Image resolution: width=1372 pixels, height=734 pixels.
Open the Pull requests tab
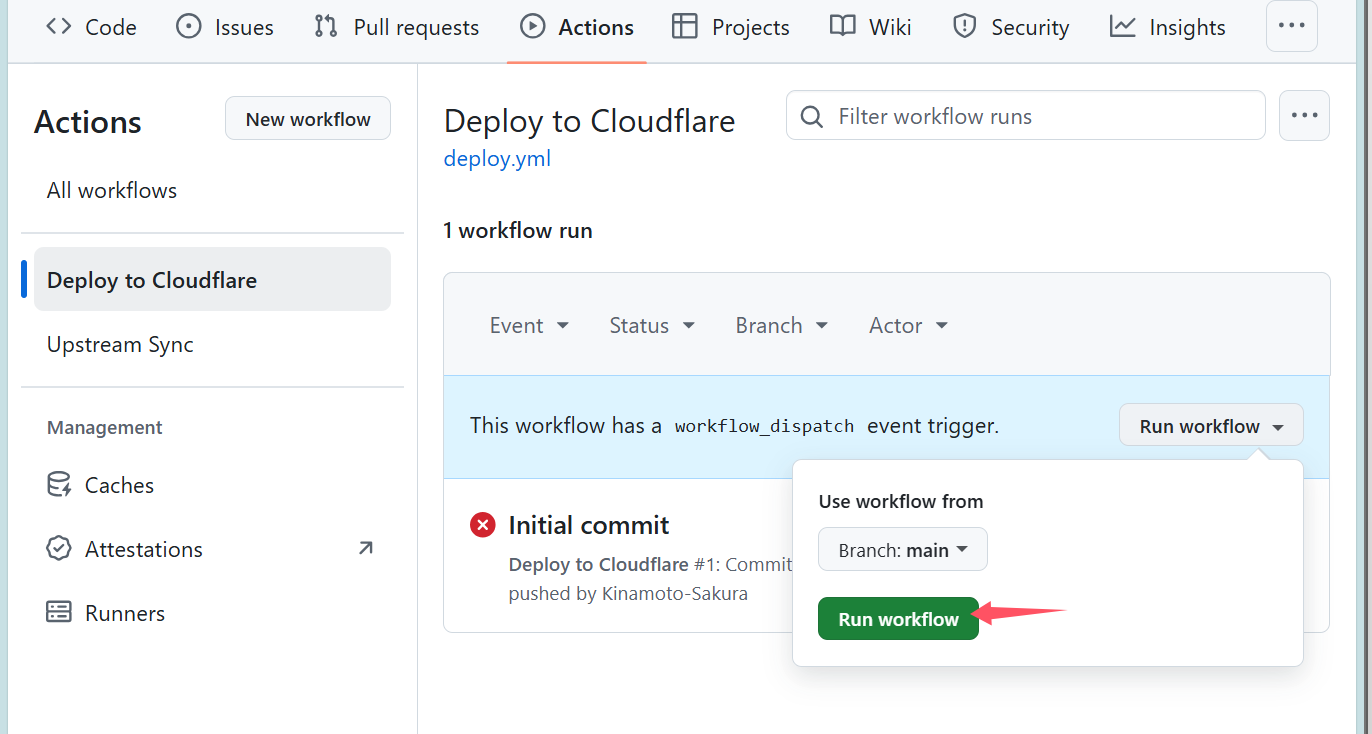tap(396, 27)
